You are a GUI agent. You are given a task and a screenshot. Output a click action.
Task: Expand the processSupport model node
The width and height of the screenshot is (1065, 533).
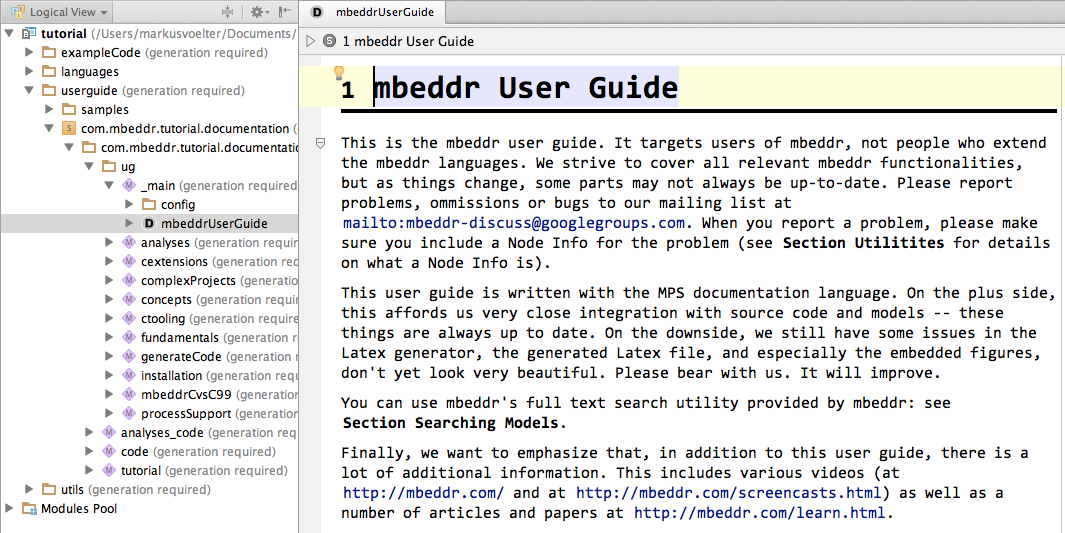click(x=109, y=413)
